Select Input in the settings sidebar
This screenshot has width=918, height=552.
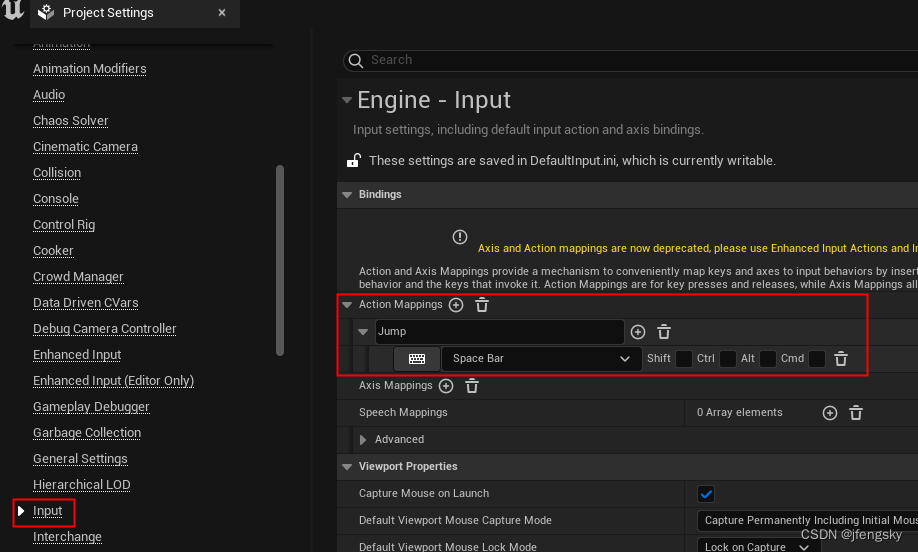tap(47, 511)
